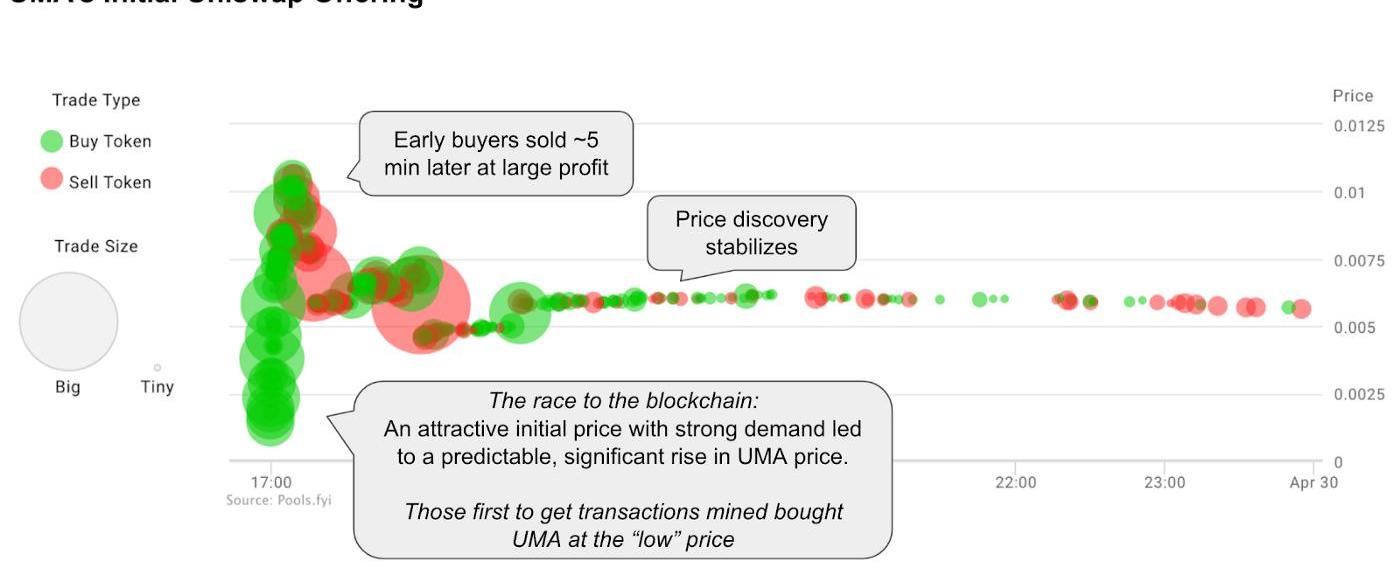Click the "Price discovery stabilizes" callout

coord(751,232)
